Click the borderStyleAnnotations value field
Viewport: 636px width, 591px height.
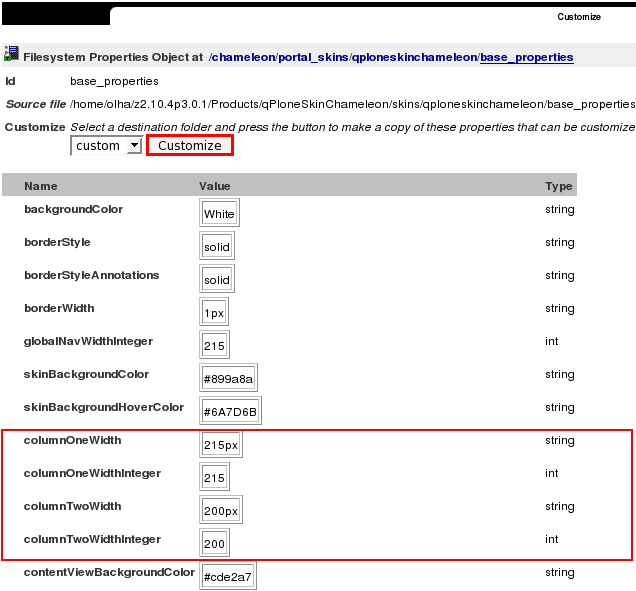click(x=217, y=280)
